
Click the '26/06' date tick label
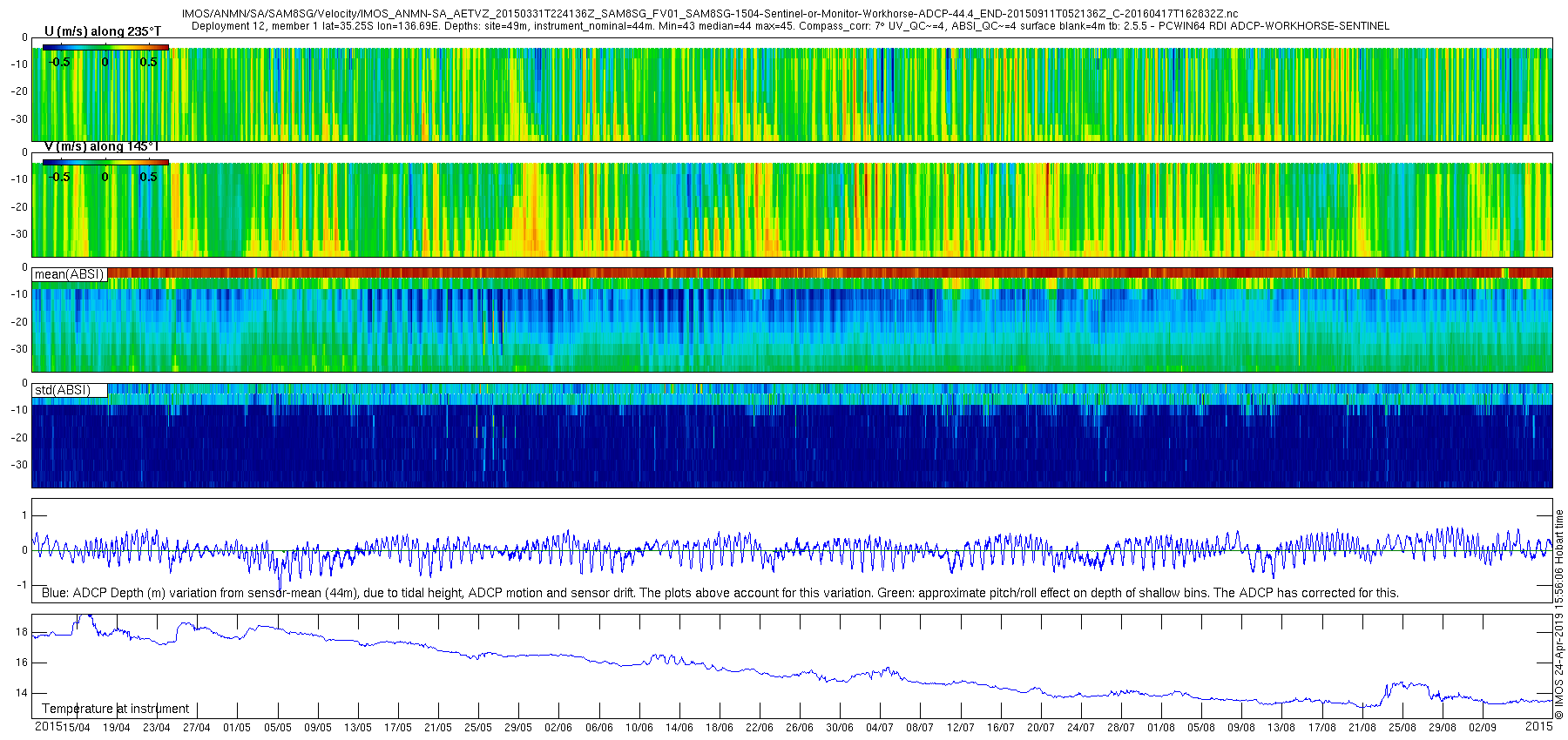pyautogui.click(x=800, y=728)
